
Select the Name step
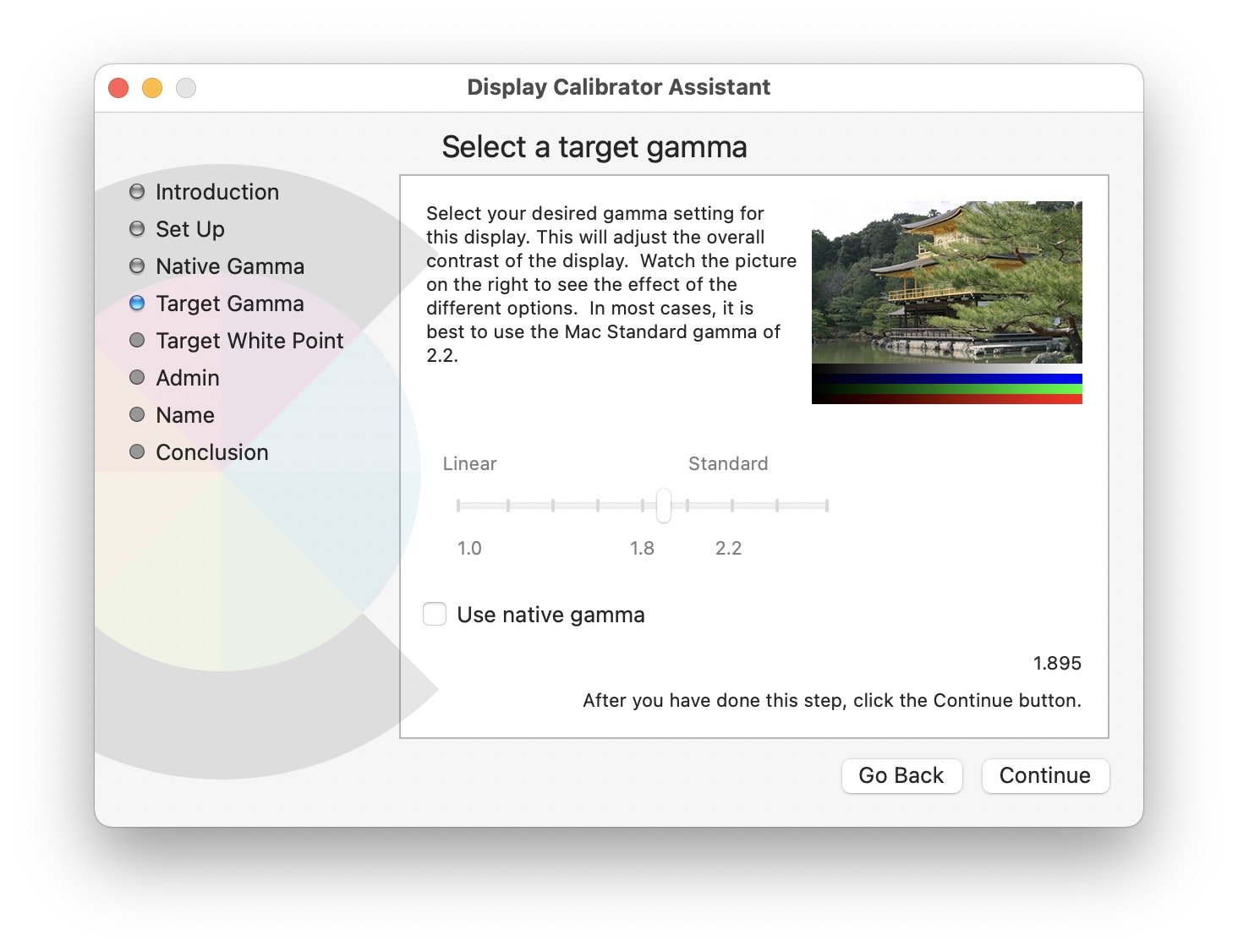185,415
